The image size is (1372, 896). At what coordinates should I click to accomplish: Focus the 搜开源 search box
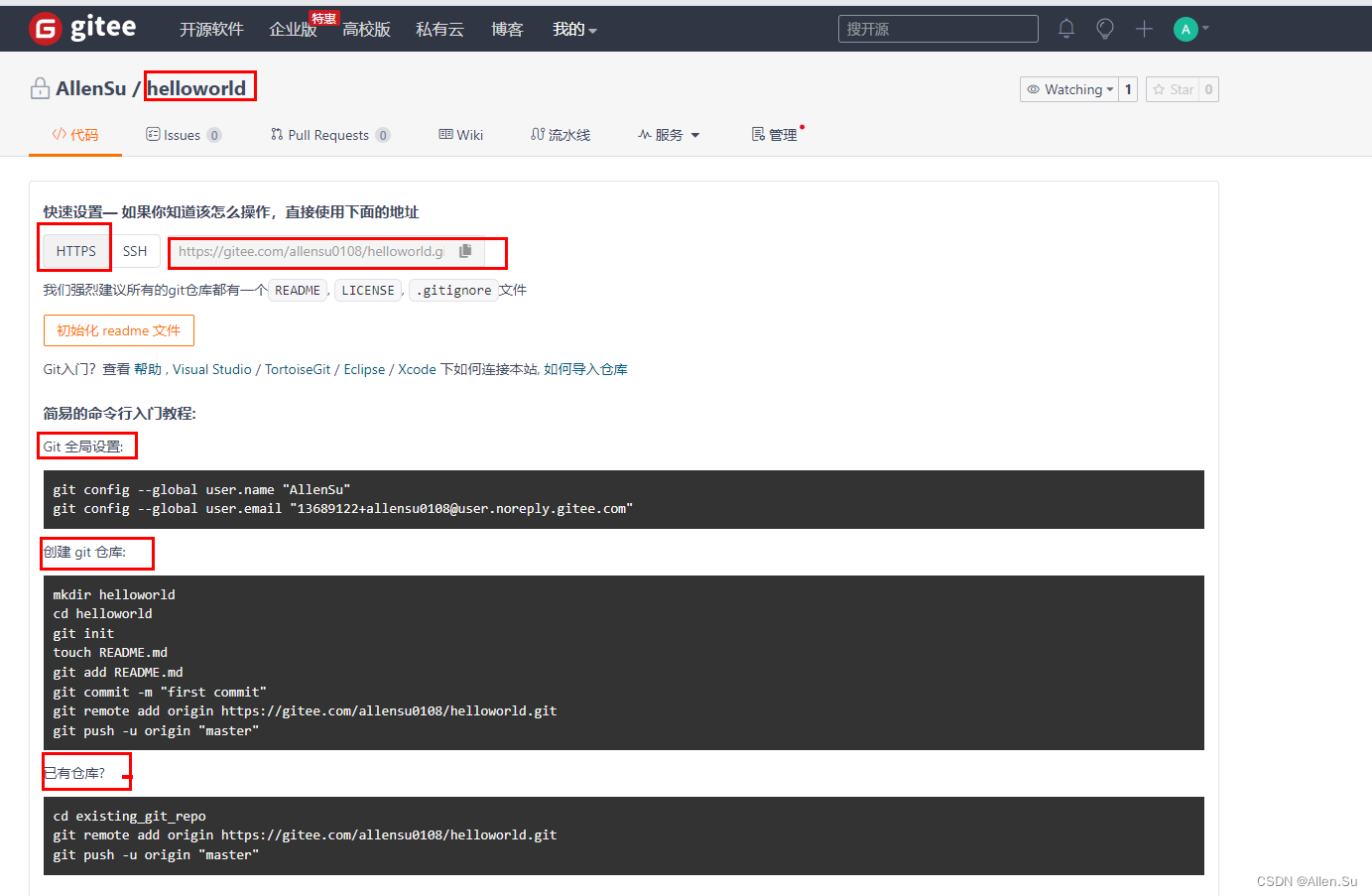tap(937, 29)
